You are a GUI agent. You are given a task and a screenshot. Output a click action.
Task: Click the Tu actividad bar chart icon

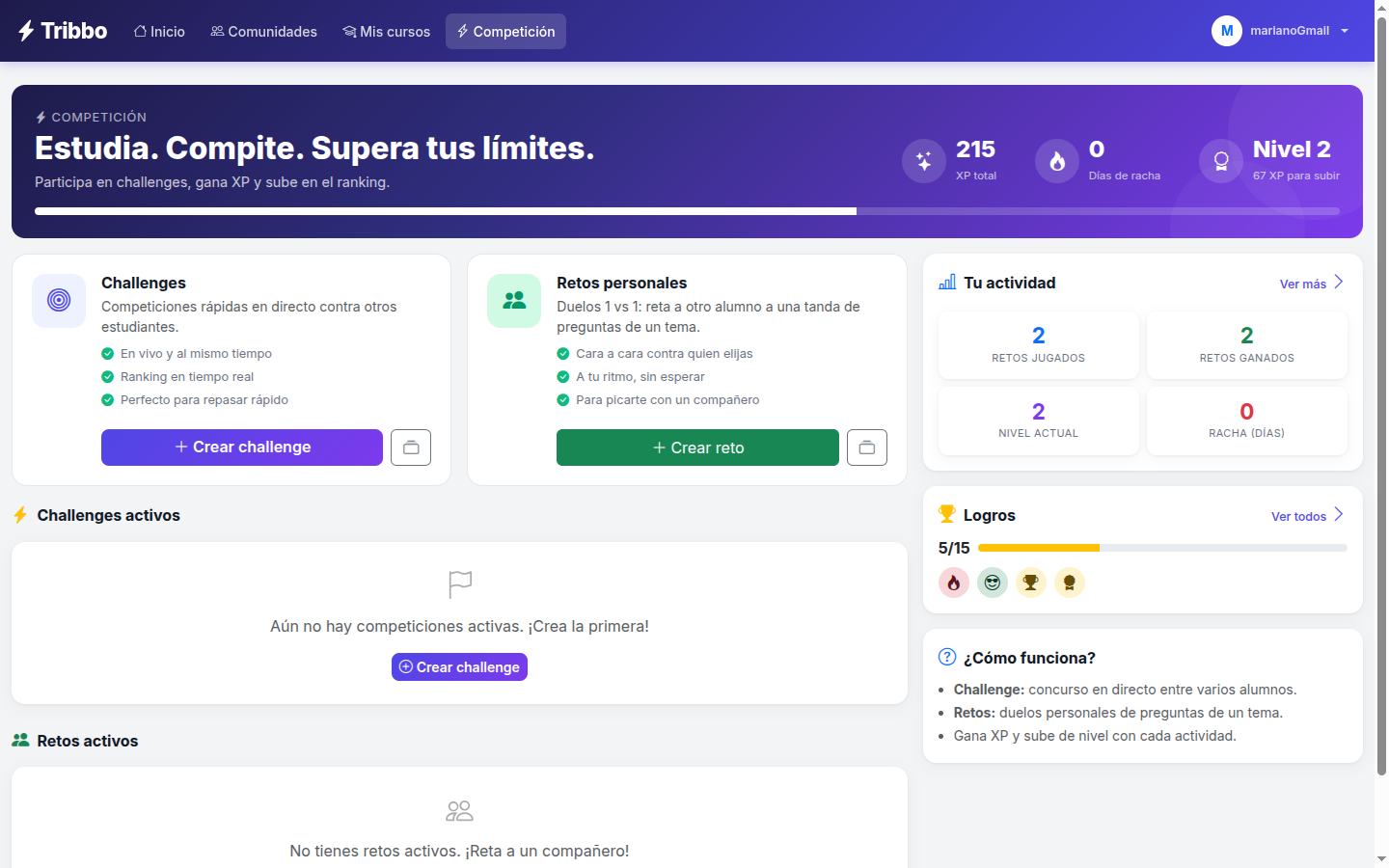[947, 282]
